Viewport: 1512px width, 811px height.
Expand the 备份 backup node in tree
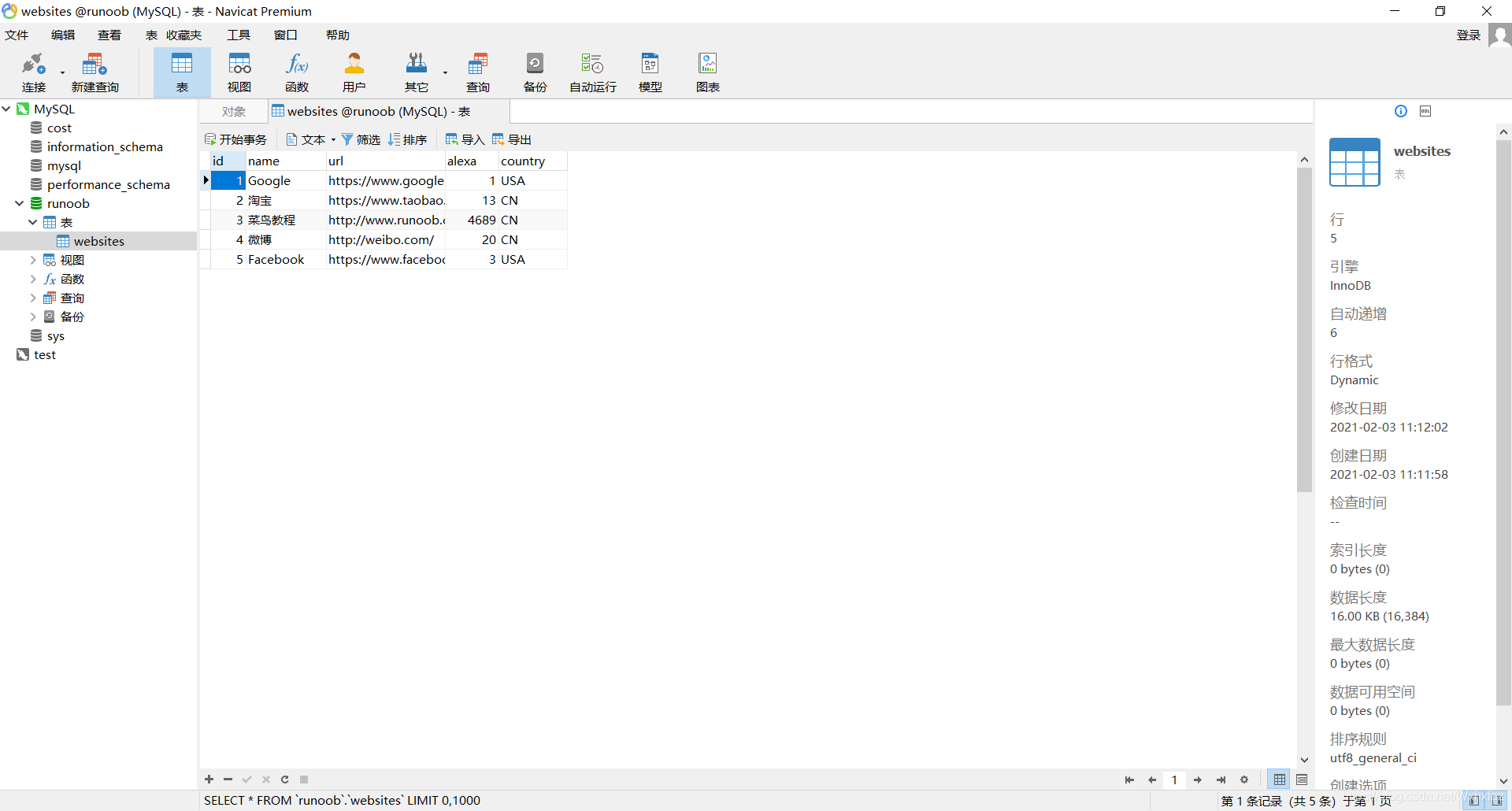click(x=32, y=317)
